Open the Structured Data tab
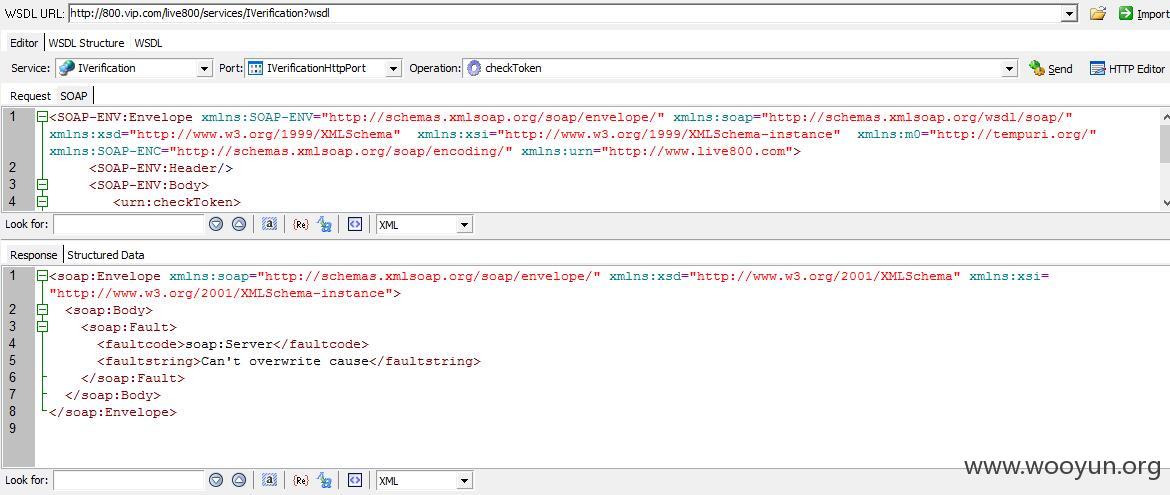 tap(106, 255)
